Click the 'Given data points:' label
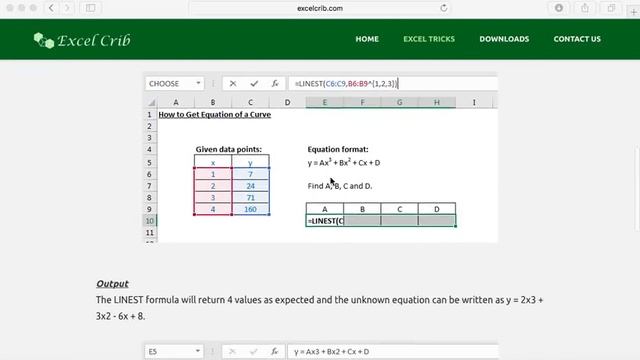 [x=229, y=149]
